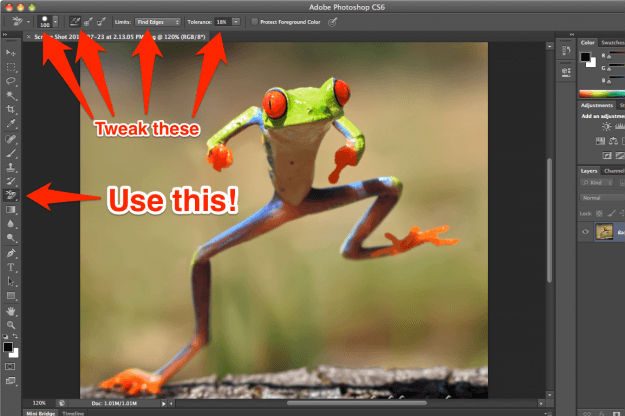
Task: Select the Background Eraser tool
Action: pos(11,195)
